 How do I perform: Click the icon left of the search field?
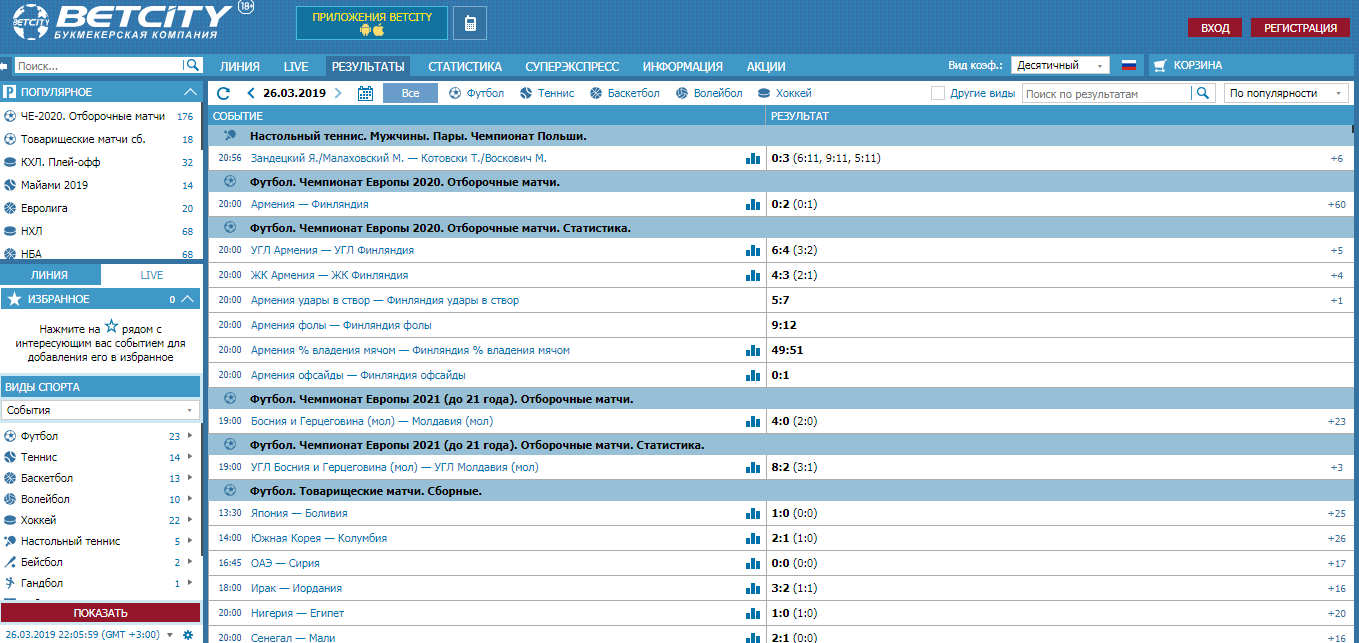4,66
